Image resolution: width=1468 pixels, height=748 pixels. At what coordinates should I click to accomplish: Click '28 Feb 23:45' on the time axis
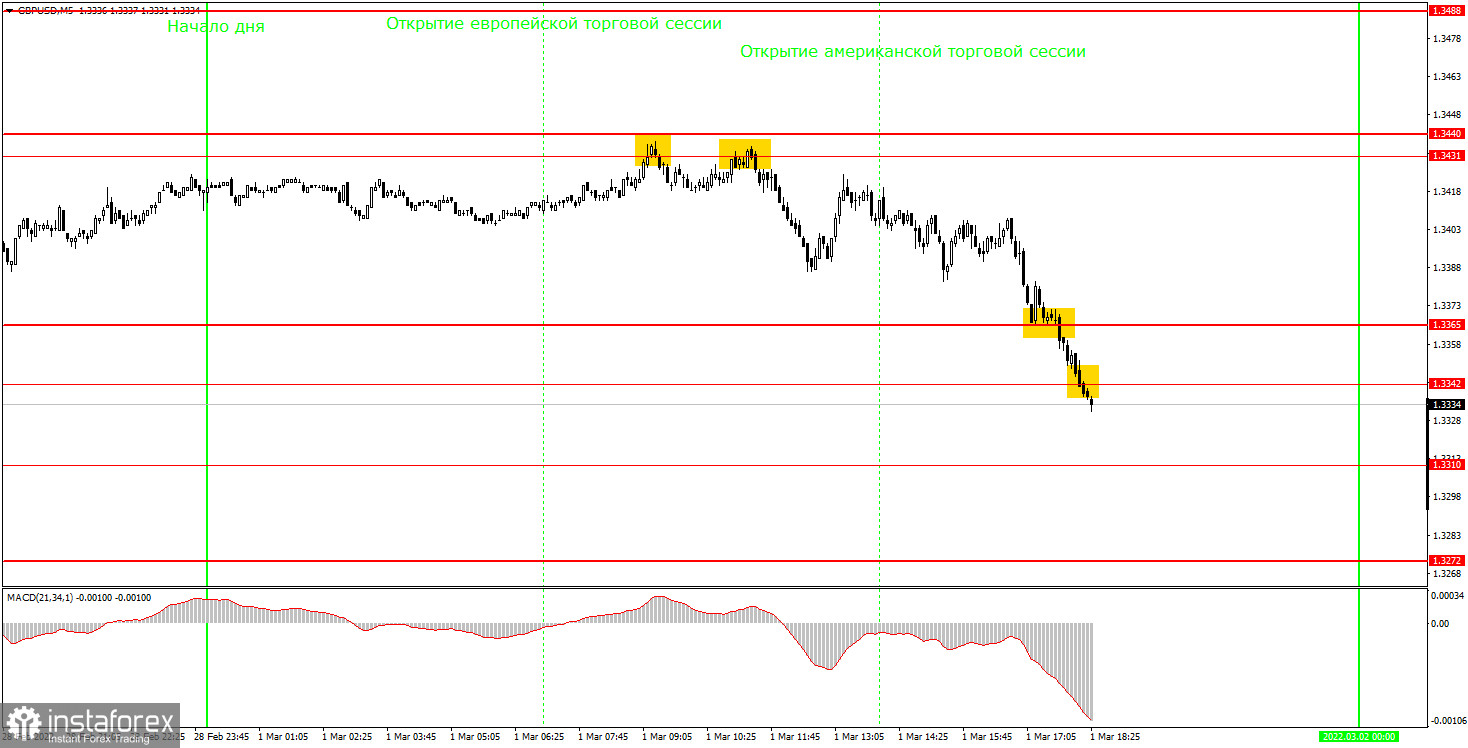222,737
